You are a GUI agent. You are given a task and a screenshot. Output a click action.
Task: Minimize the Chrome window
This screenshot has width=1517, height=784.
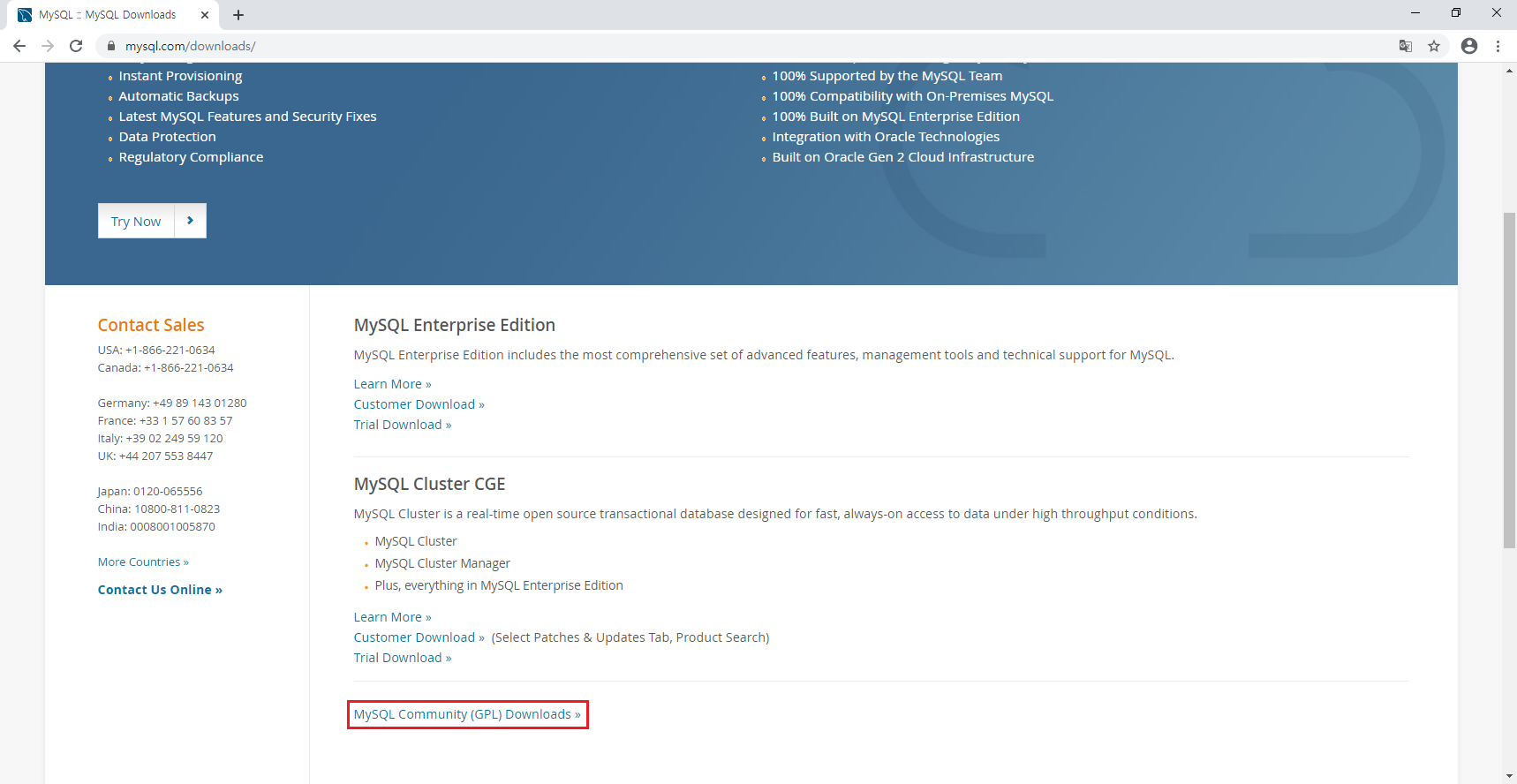point(1415,13)
